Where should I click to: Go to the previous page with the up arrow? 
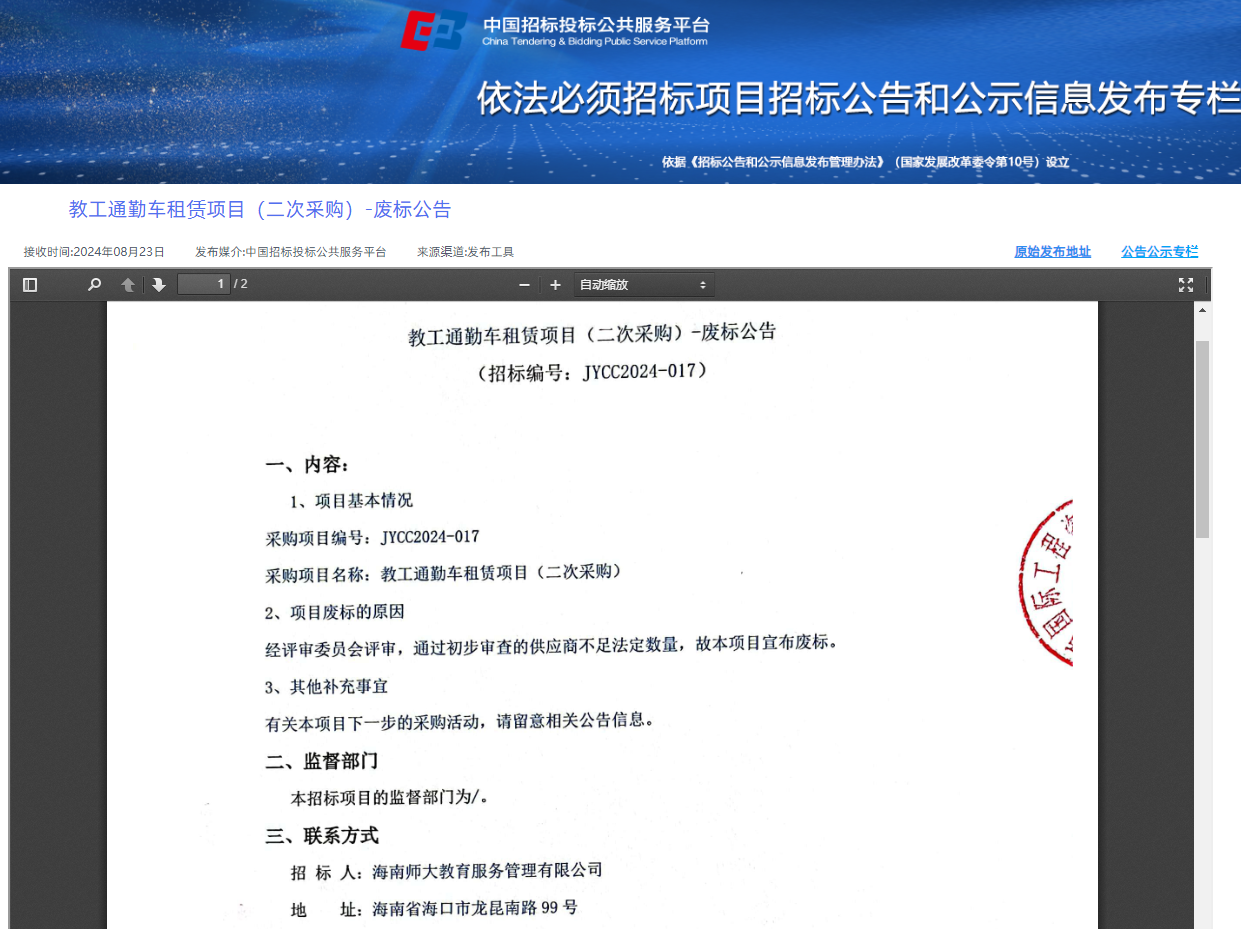[x=128, y=284]
